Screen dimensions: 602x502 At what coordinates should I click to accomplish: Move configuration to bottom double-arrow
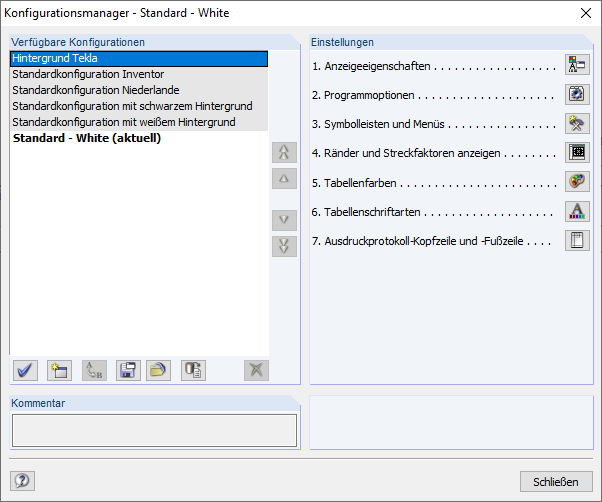[284, 246]
